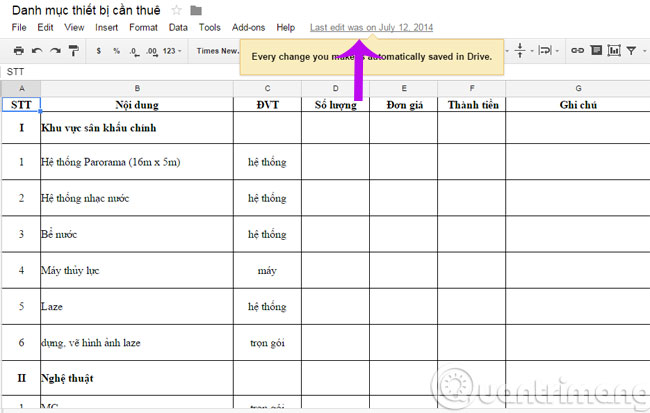Click the 'Ghi chú' header cell
The image size is (650, 413).
578,104
